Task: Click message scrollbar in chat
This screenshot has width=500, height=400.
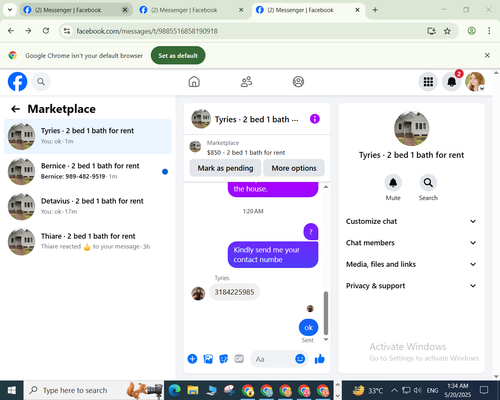Action: [326, 313]
